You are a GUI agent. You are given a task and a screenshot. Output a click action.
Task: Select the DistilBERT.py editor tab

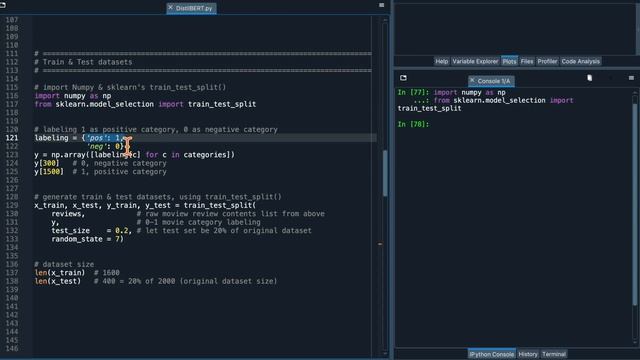pos(191,8)
